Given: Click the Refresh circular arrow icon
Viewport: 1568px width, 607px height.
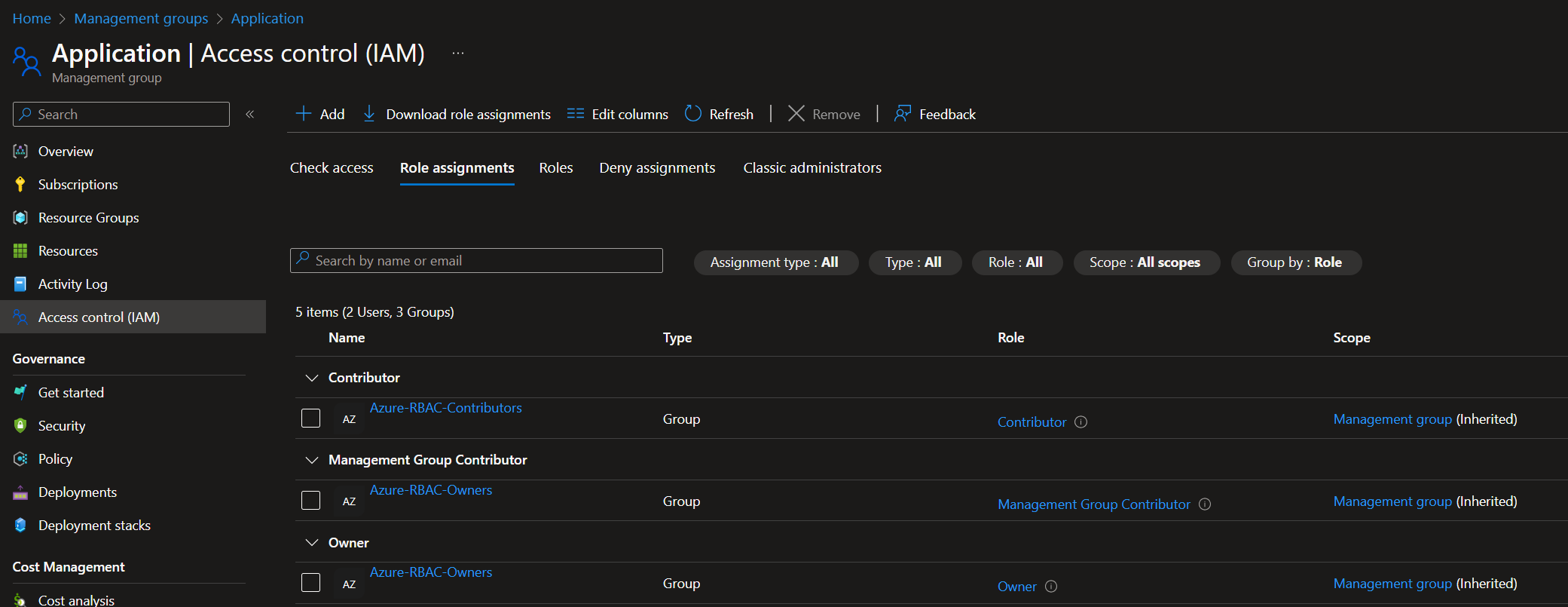Looking at the screenshot, I should [x=693, y=114].
